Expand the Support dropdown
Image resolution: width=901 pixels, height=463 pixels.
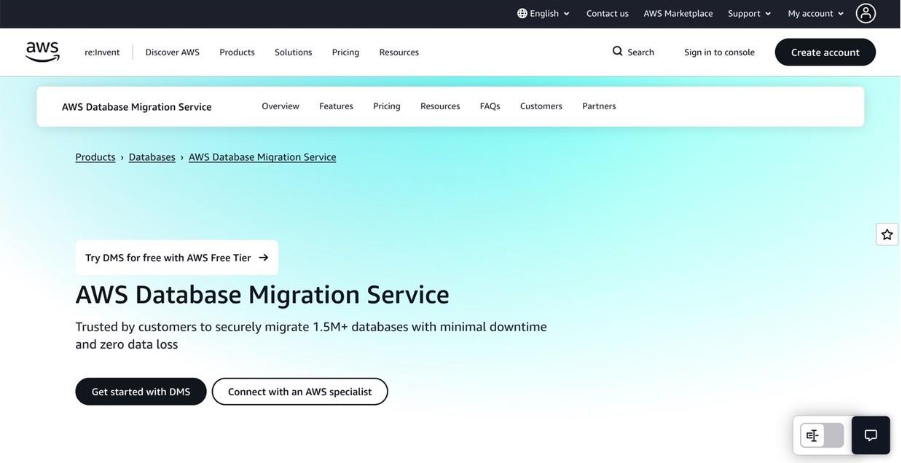(x=749, y=13)
